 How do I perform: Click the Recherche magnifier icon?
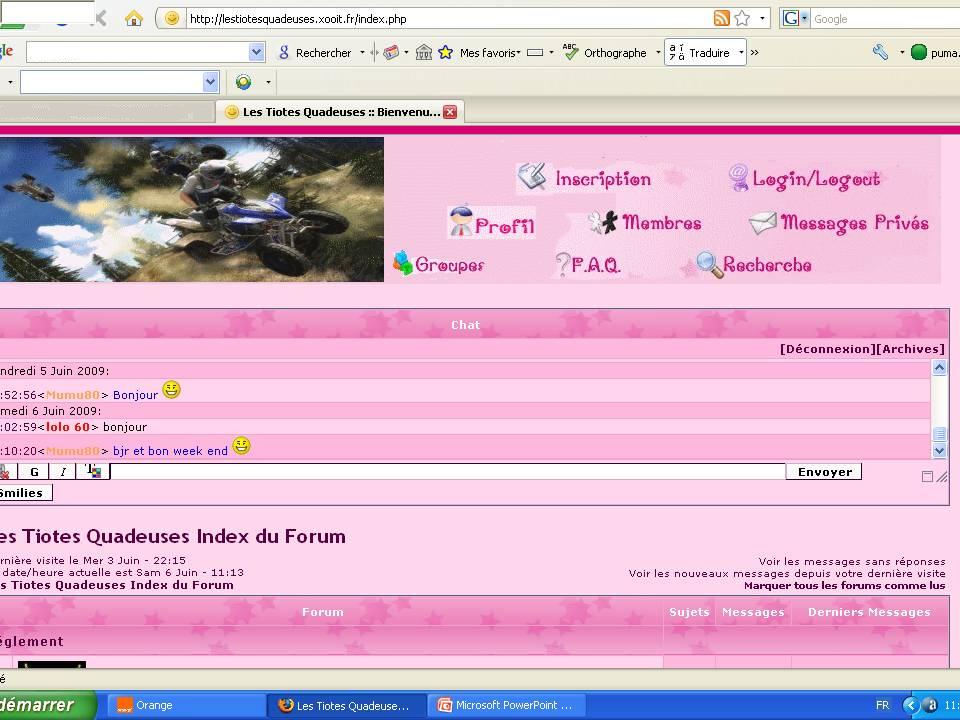(709, 265)
